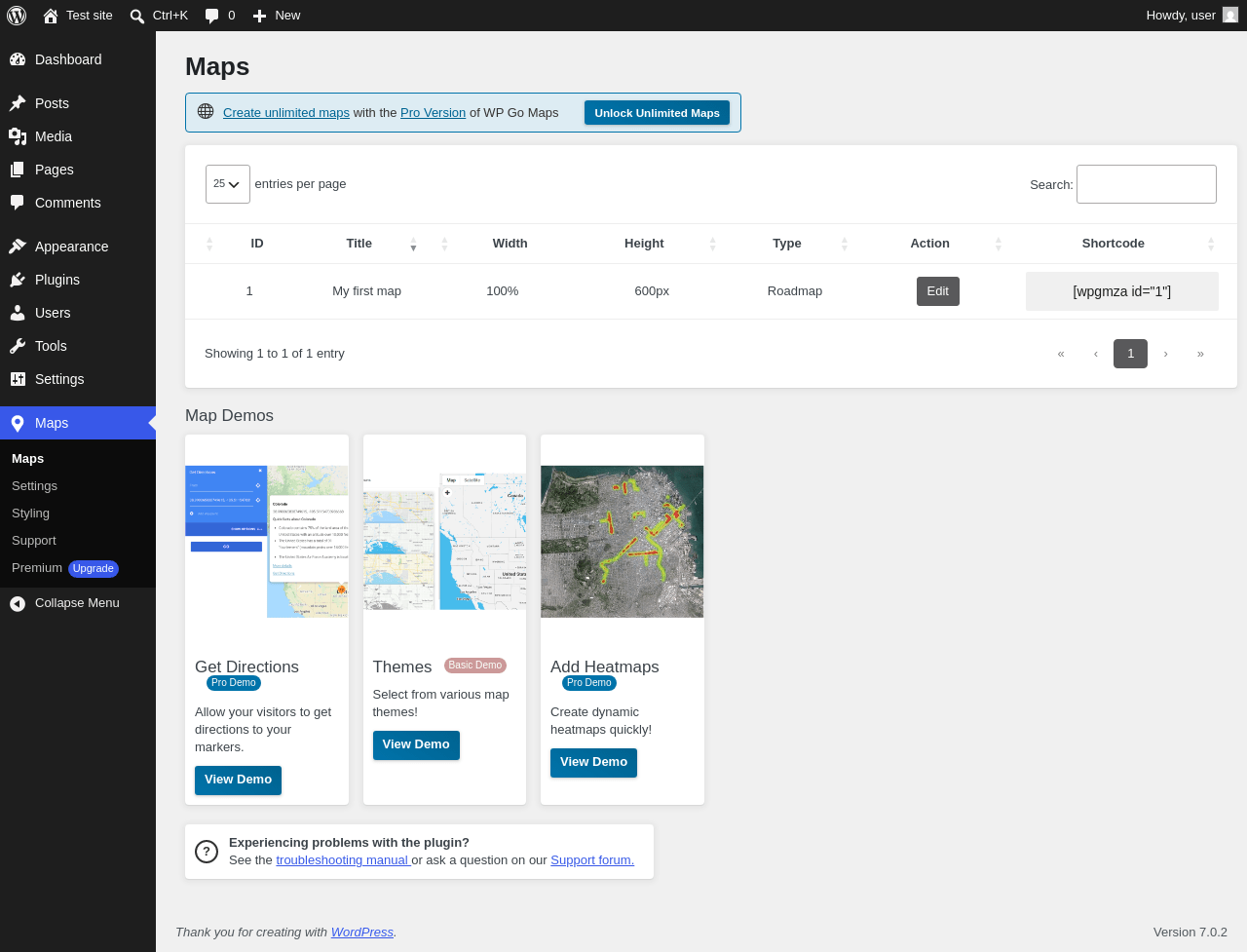Follow the Create unlimited maps link
This screenshot has height=952, width=1247.
pyautogui.click(x=286, y=113)
